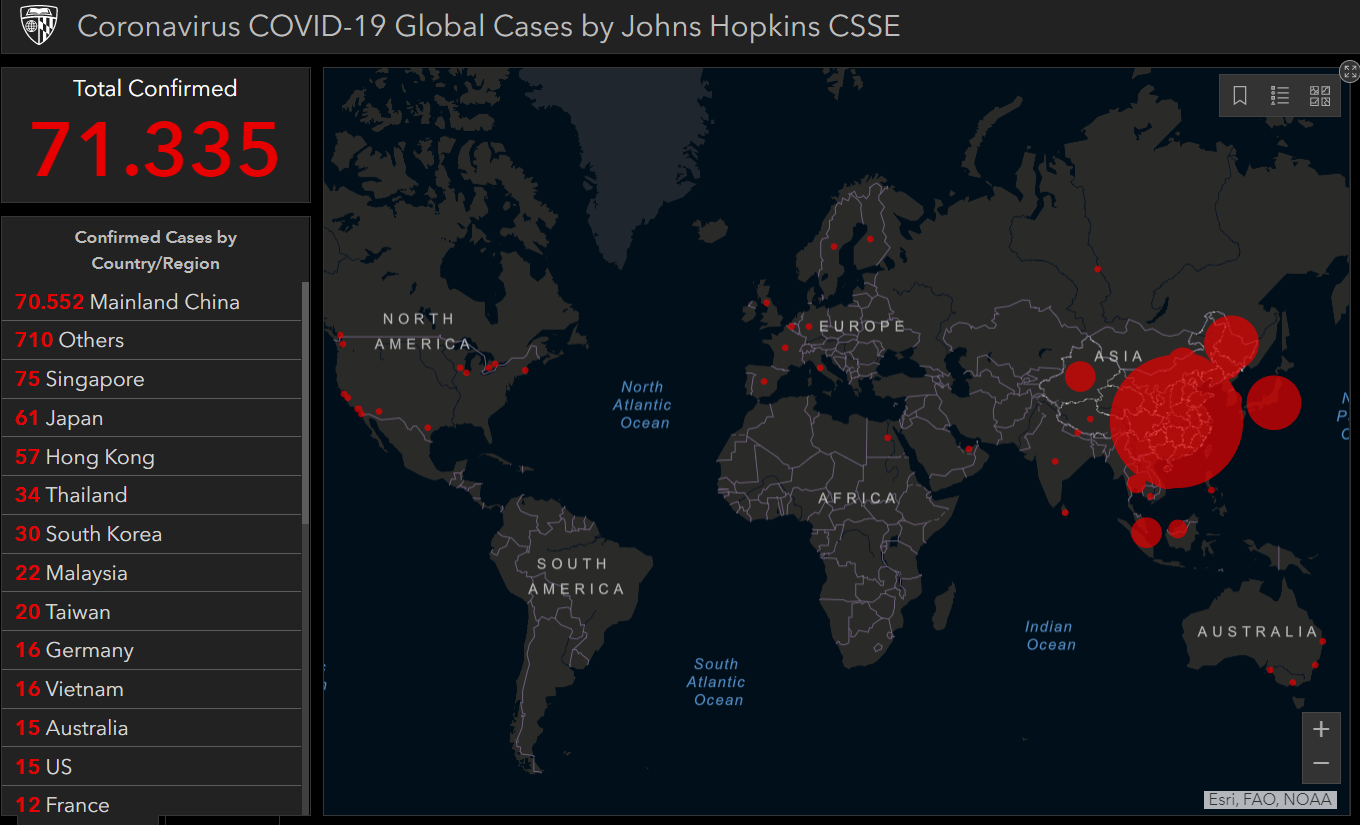Select the US row with 15 cases

152,767
